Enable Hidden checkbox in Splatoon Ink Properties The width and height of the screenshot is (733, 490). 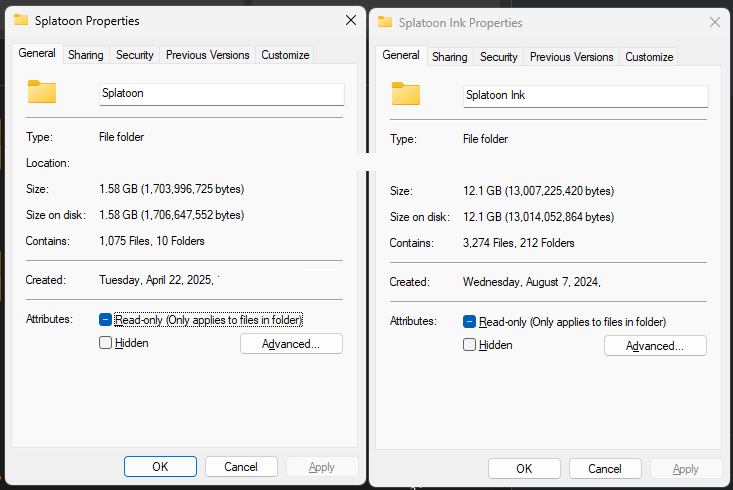[469, 345]
